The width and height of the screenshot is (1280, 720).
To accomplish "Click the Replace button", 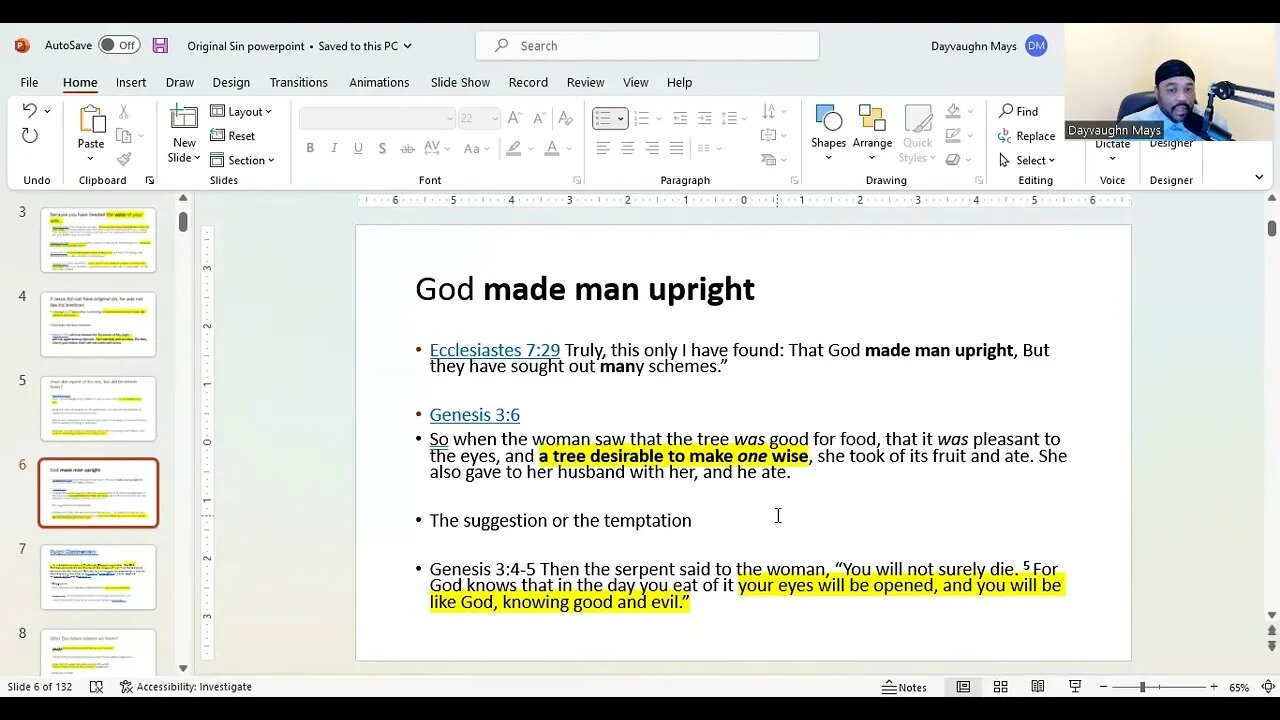I will tap(1026, 136).
